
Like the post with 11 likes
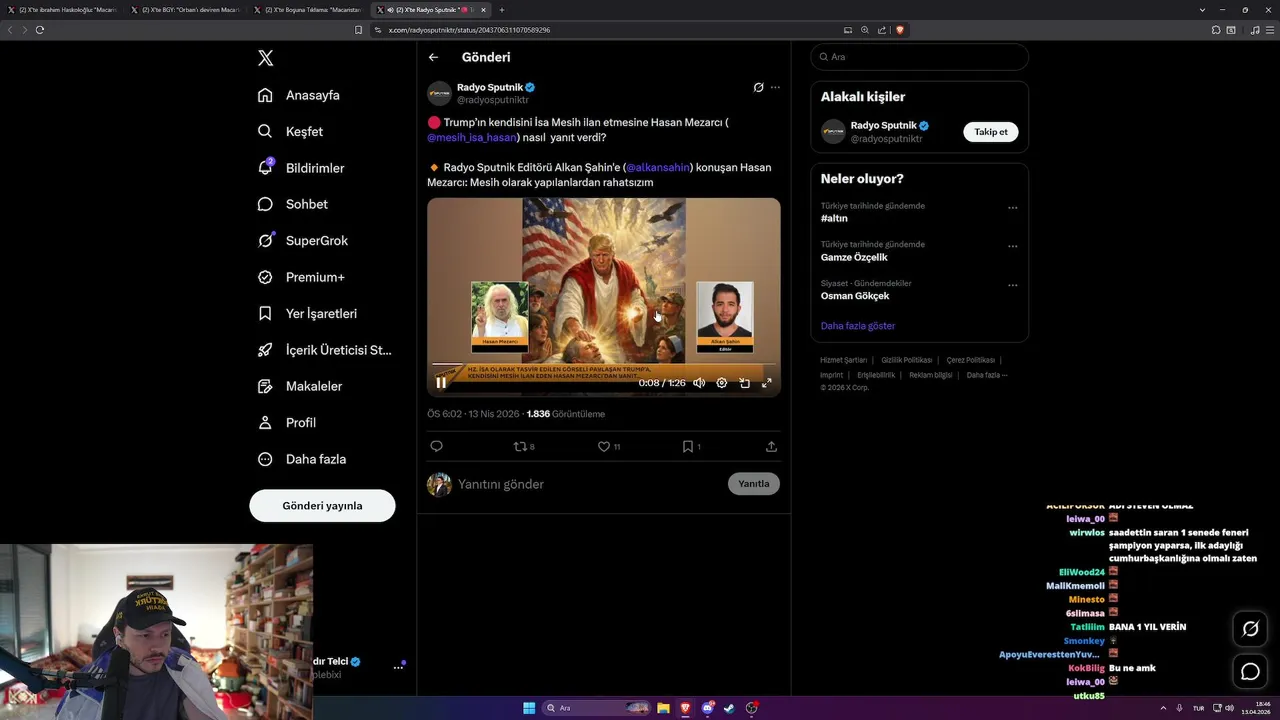pos(609,446)
